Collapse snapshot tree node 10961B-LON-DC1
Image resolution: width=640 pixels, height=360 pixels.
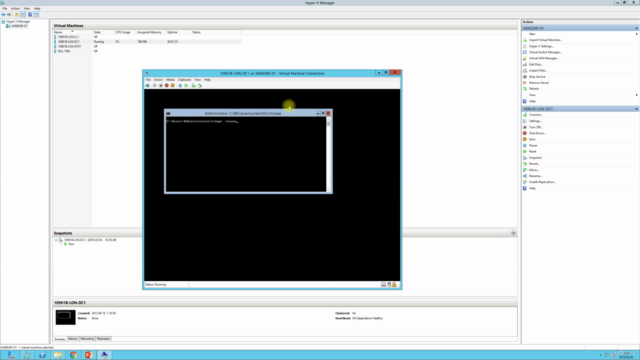tap(56, 240)
